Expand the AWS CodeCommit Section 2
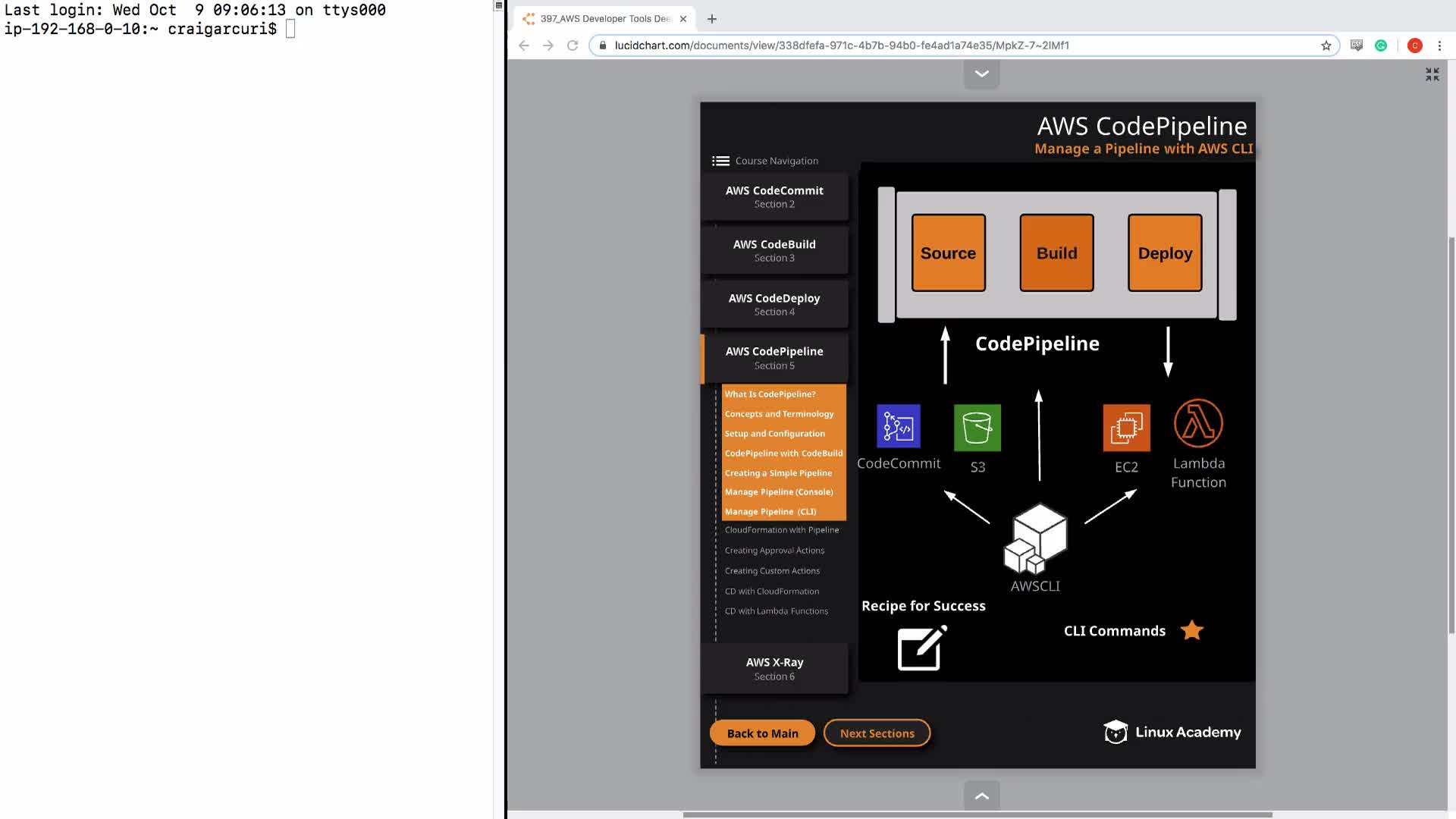This screenshot has height=819, width=1456. 773,196
